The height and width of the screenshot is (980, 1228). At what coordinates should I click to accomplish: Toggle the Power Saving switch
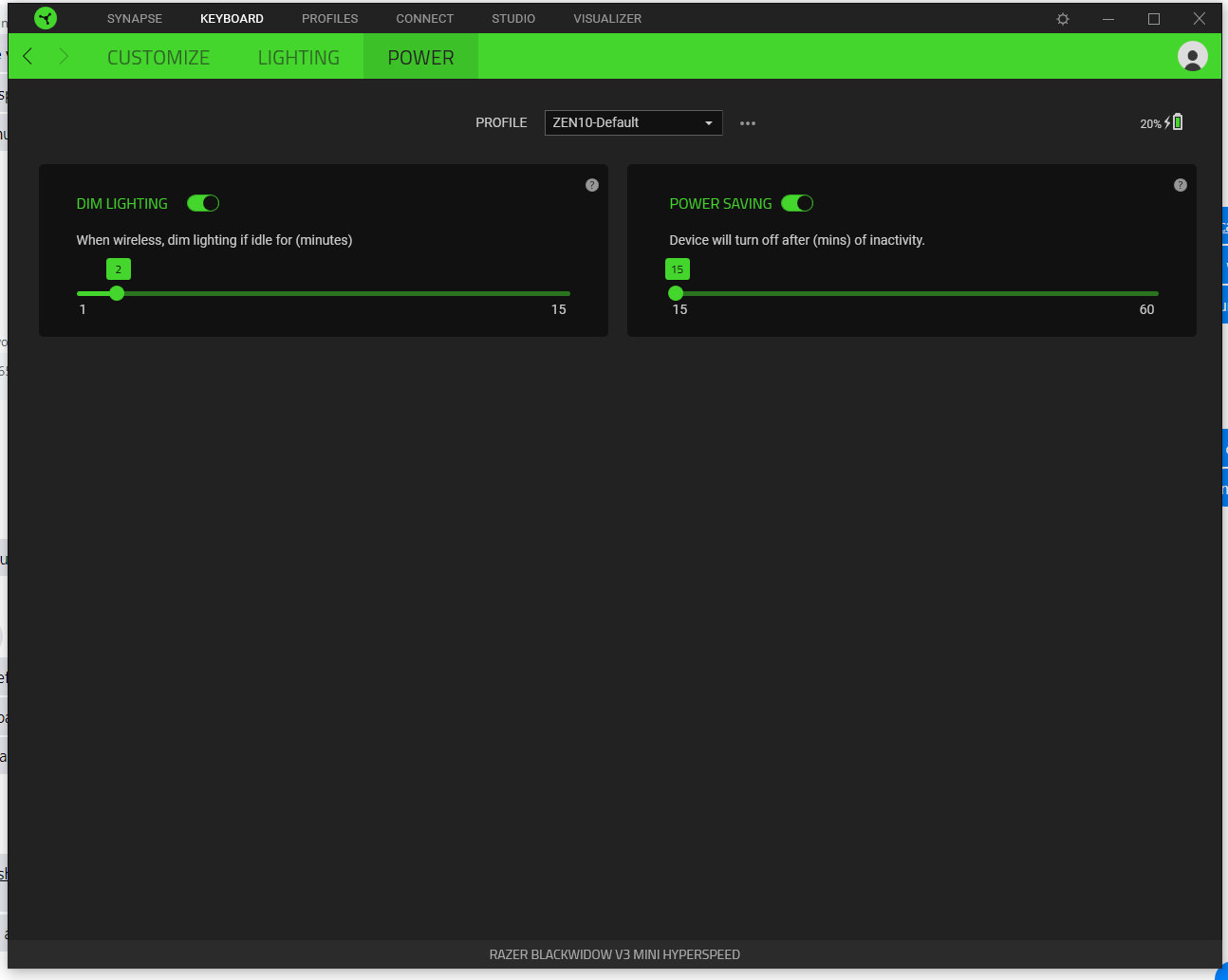click(797, 203)
